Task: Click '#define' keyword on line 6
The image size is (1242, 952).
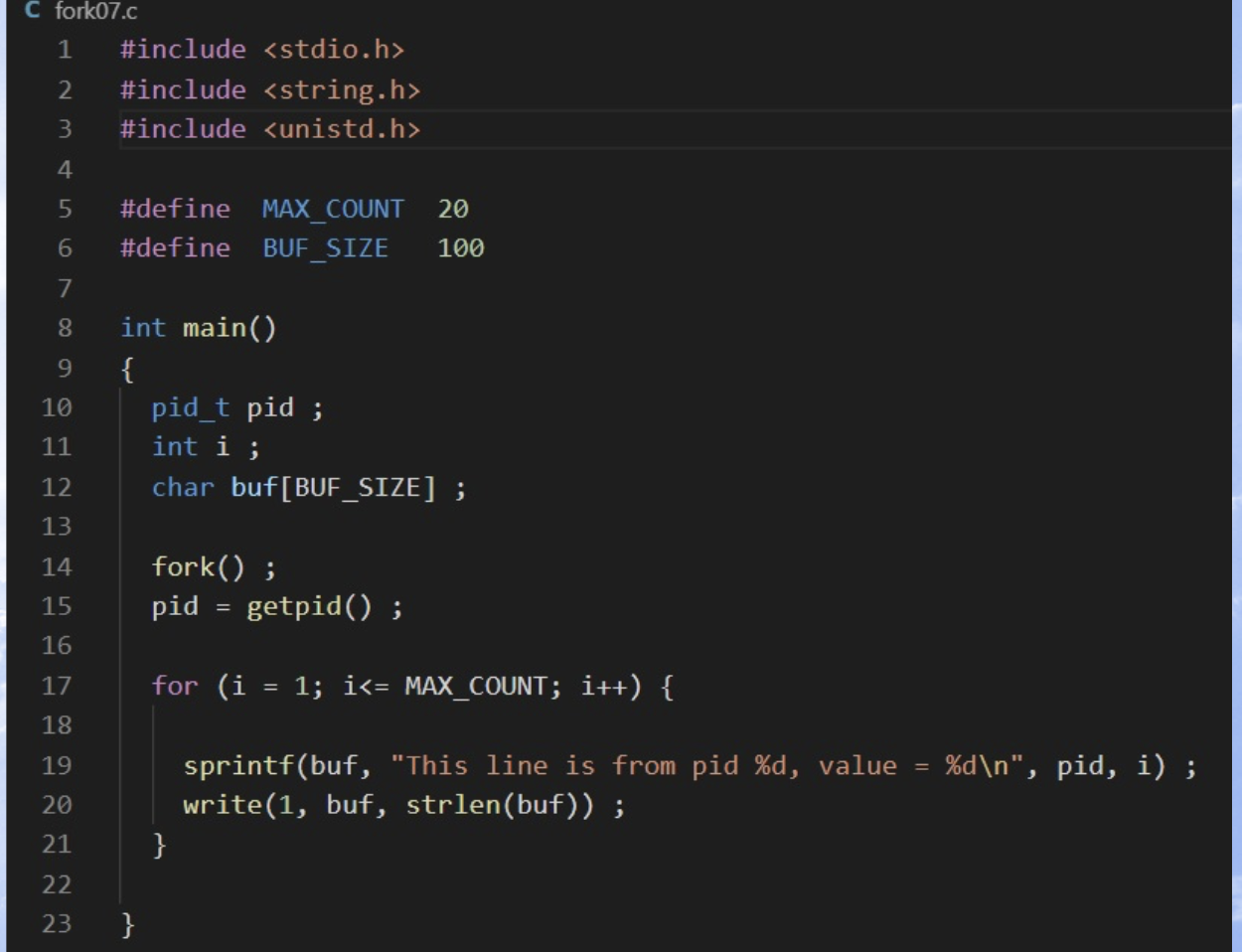Action: (175, 248)
